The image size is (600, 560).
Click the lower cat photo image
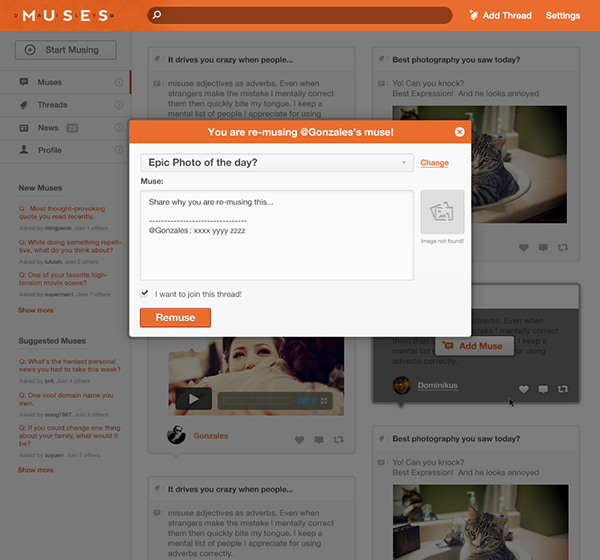(481, 522)
